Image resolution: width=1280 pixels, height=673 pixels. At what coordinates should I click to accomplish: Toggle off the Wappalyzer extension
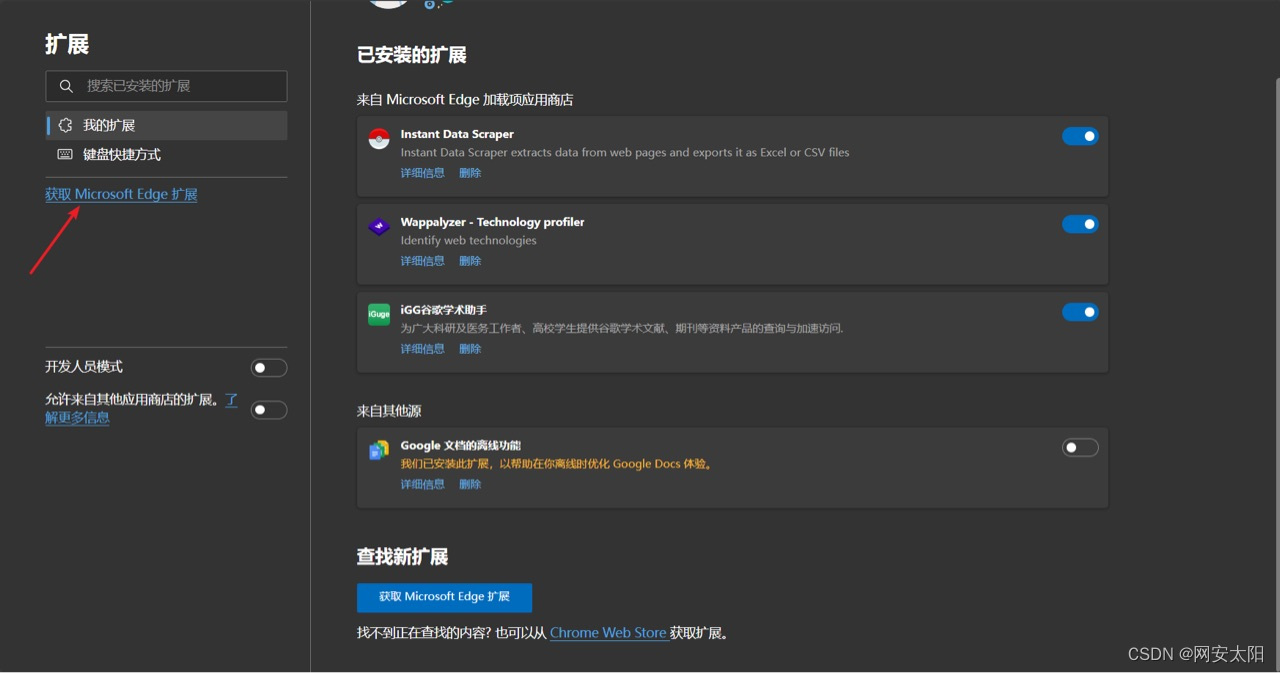coord(1080,224)
